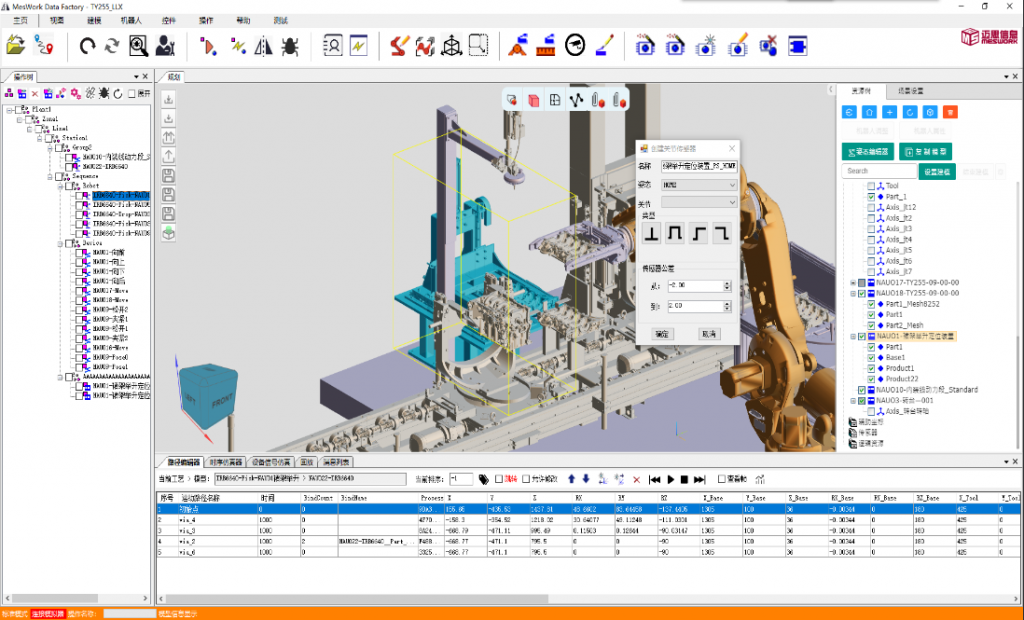Viewport: 1024px width, 620px height.
Task: Select the dashed rectangle selection tool
Action: point(479,45)
